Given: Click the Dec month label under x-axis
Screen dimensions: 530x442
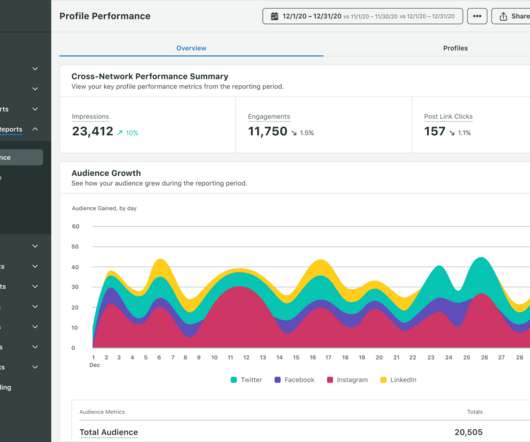Looking at the screenshot, I should point(95,365).
